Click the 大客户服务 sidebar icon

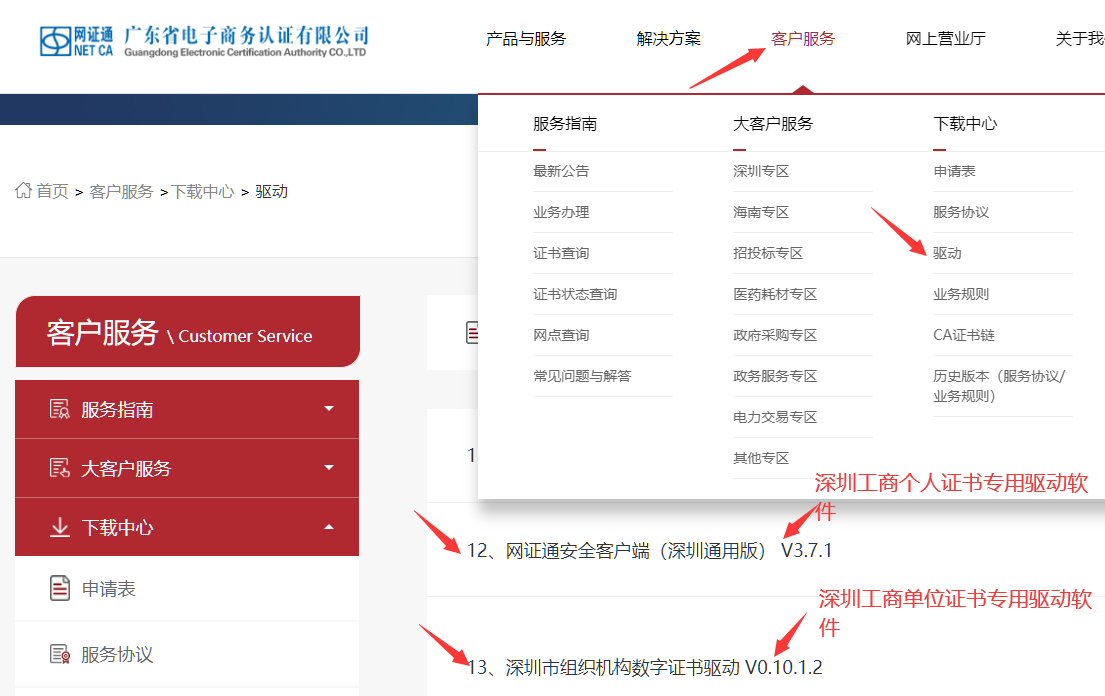point(59,468)
